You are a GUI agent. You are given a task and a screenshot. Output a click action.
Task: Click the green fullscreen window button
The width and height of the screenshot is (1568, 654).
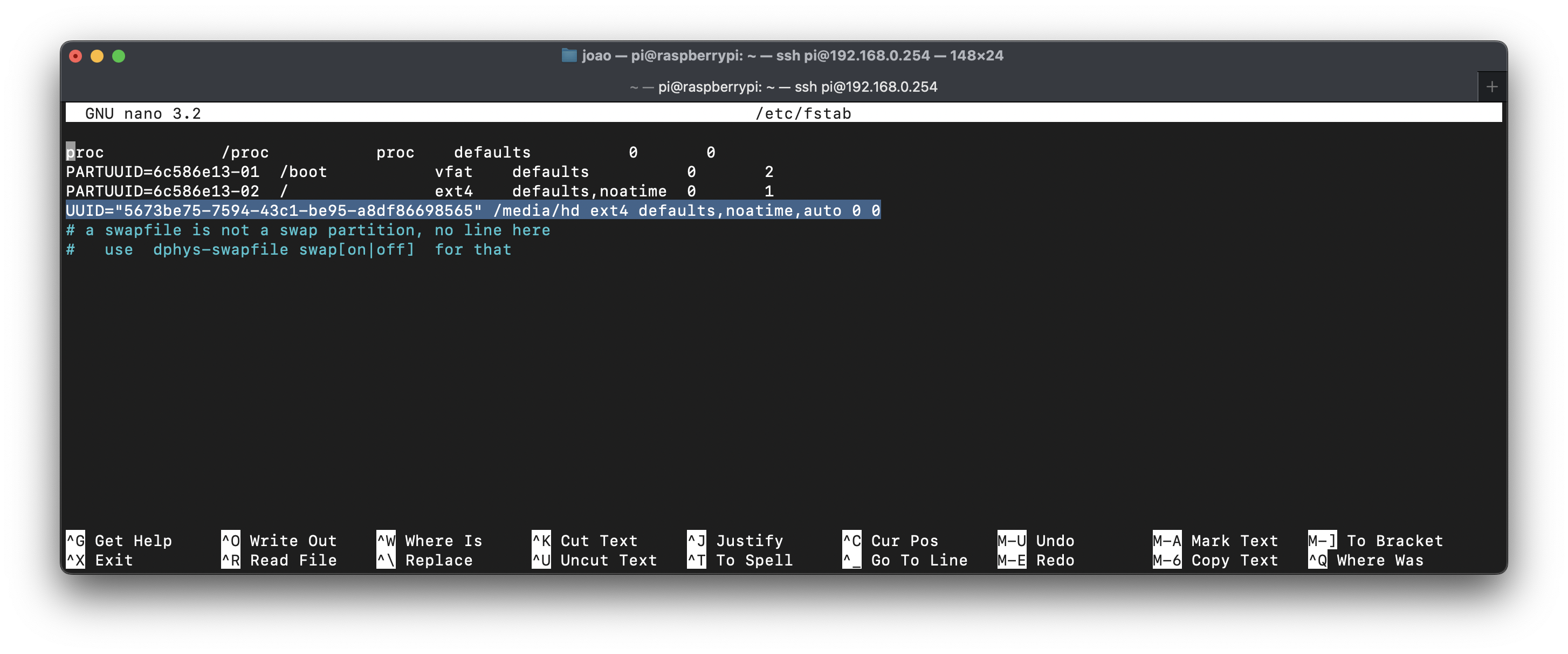click(119, 56)
